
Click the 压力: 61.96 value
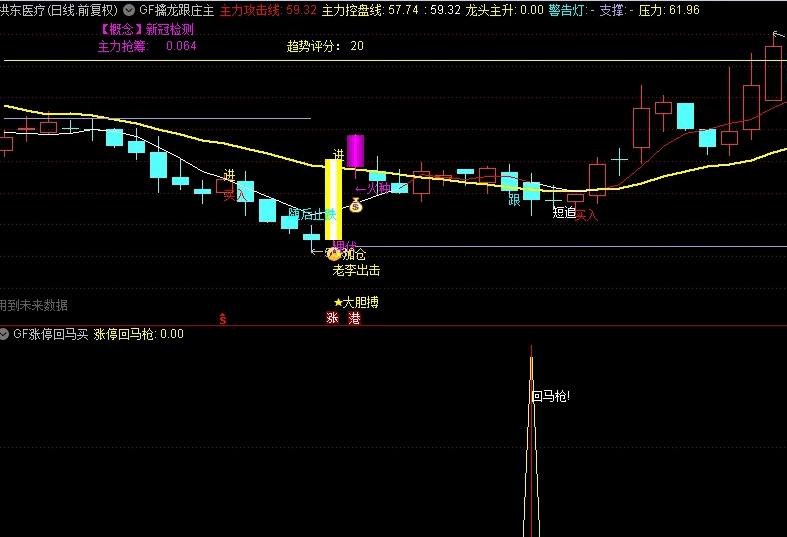(669, 10)
